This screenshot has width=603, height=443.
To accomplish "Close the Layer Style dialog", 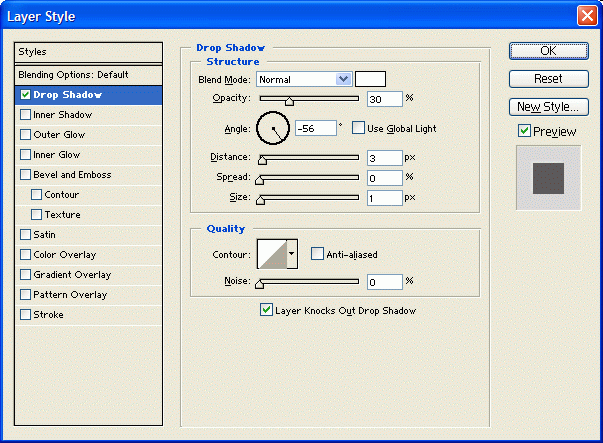I will [x=587, y=16].
